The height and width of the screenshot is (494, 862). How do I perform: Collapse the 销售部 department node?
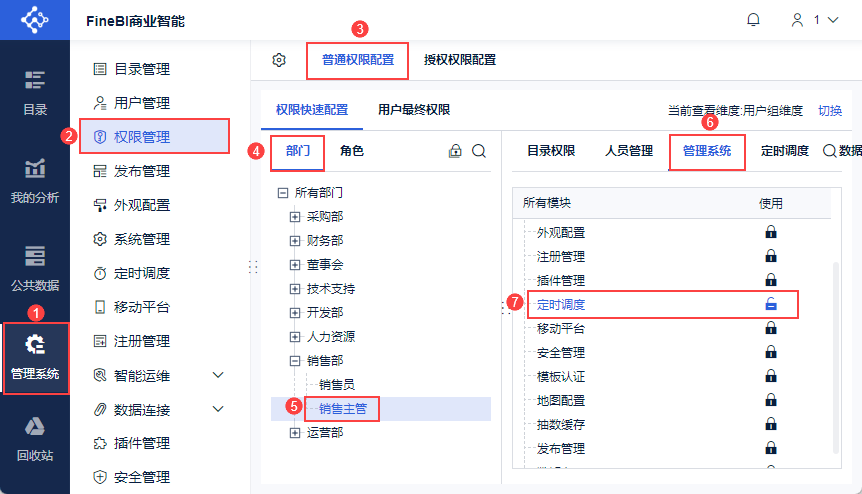click(x=295, y=360)
